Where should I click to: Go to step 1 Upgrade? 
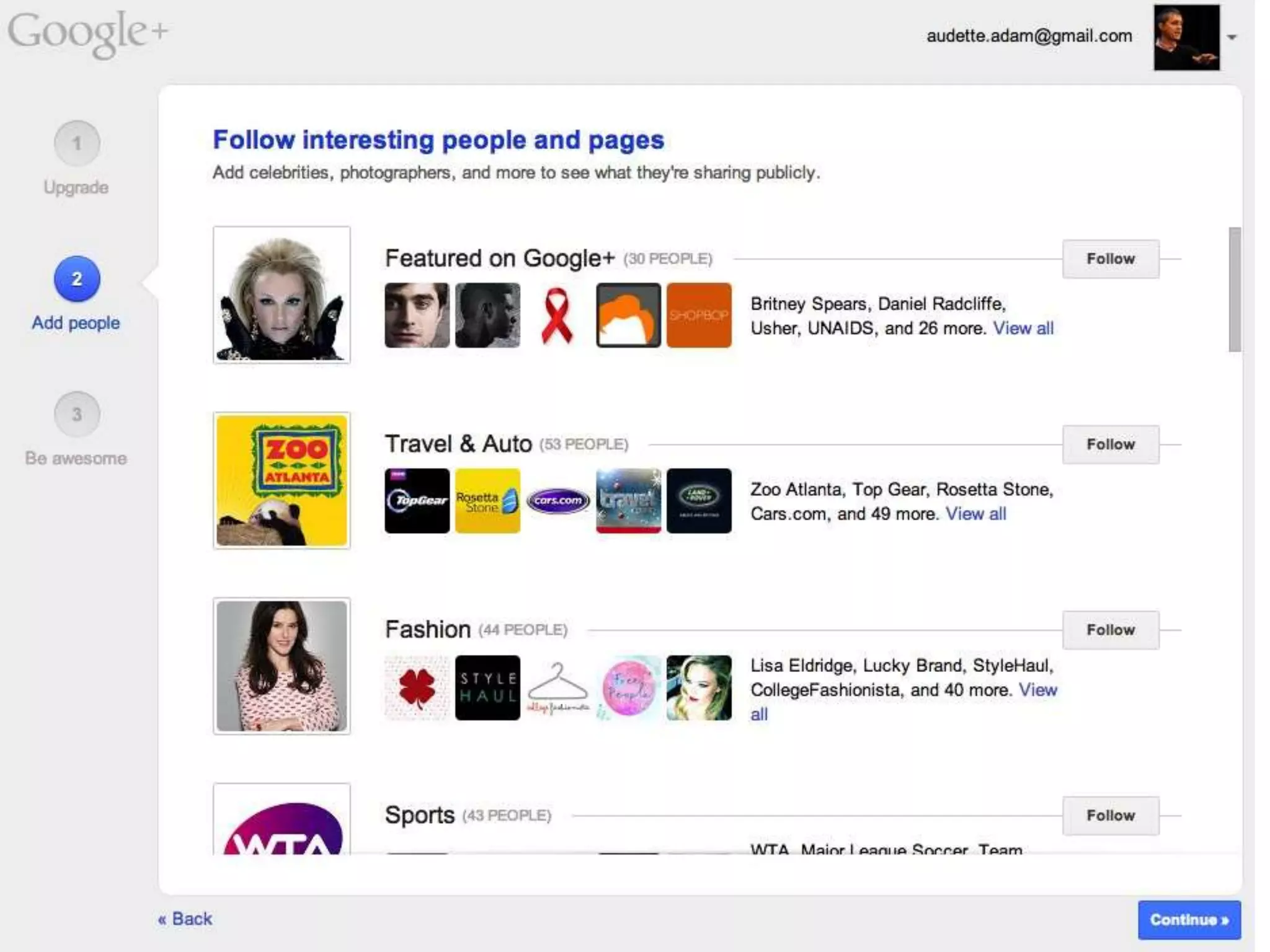coord(77,144)
